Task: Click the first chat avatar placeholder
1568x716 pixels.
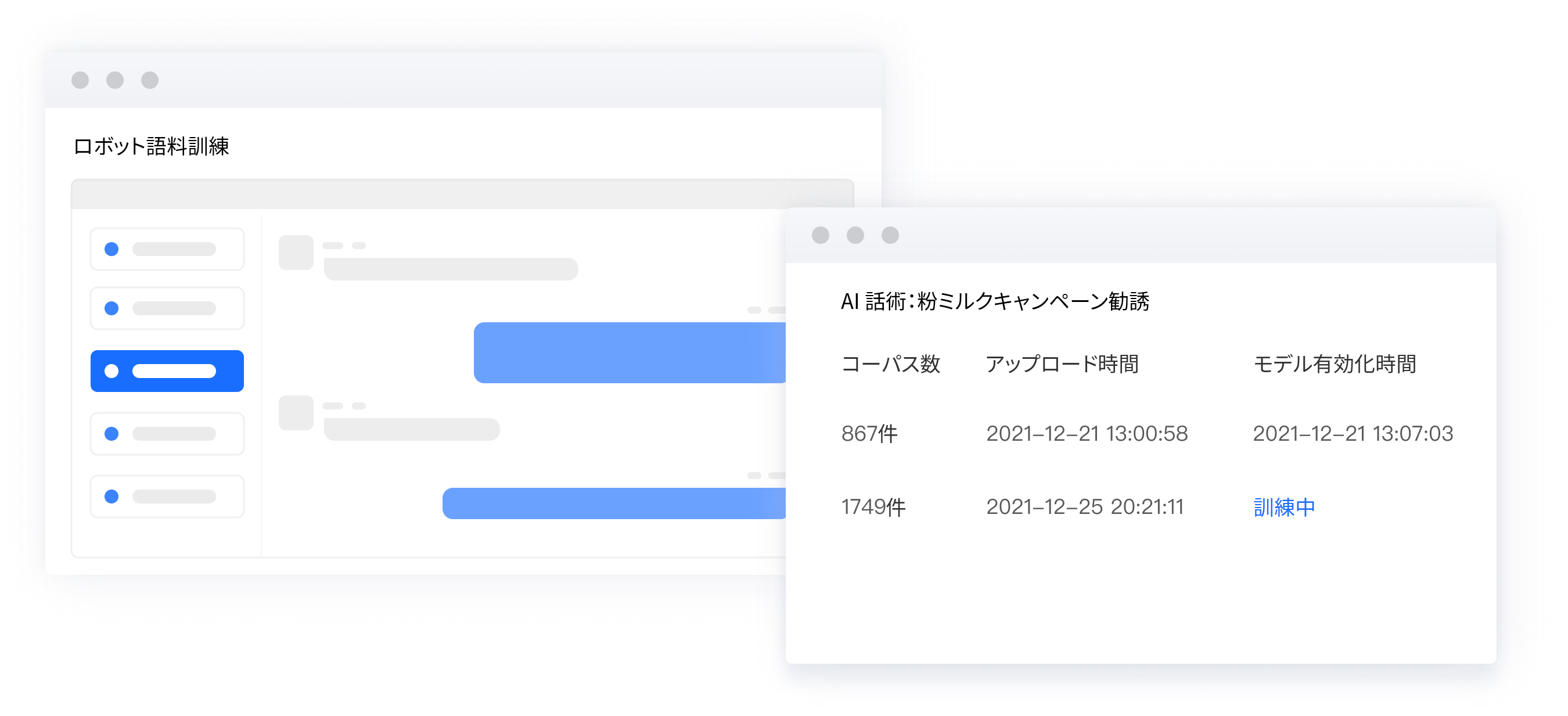Action: [296, 252]
